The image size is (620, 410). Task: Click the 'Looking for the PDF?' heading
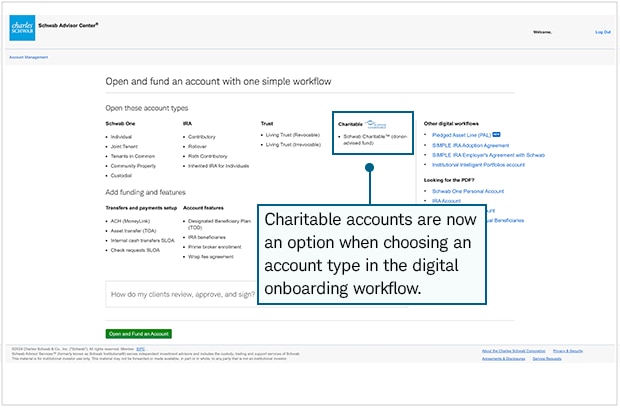[449, 180]
